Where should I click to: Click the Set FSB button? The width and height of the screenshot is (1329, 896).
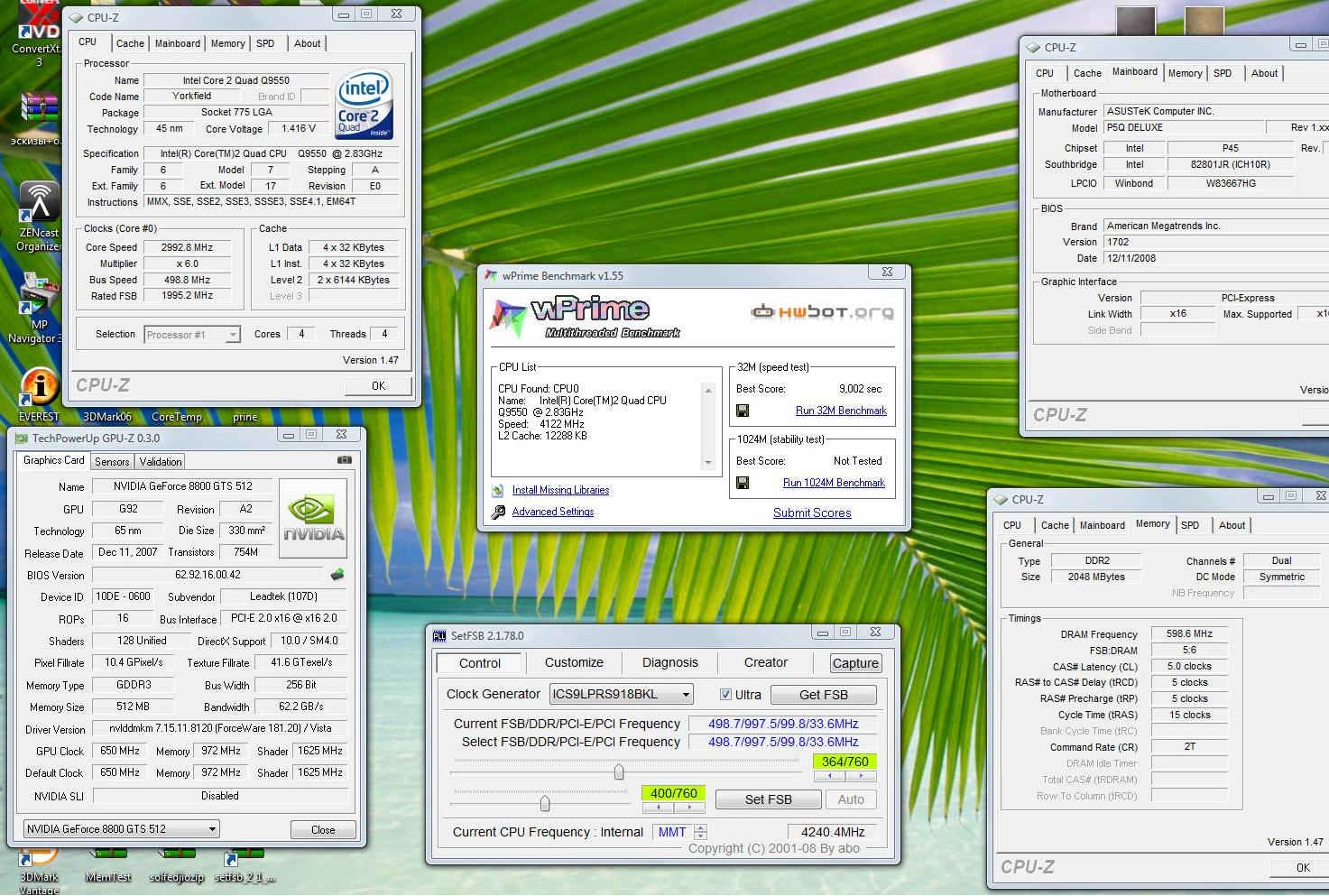click(768, 799)
